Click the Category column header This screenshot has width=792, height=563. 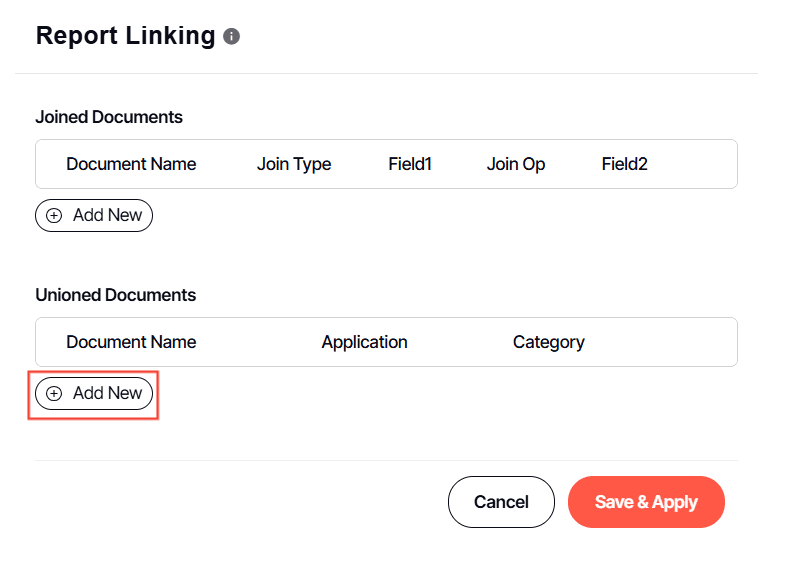pyautogui.click(x=548, y=342)
